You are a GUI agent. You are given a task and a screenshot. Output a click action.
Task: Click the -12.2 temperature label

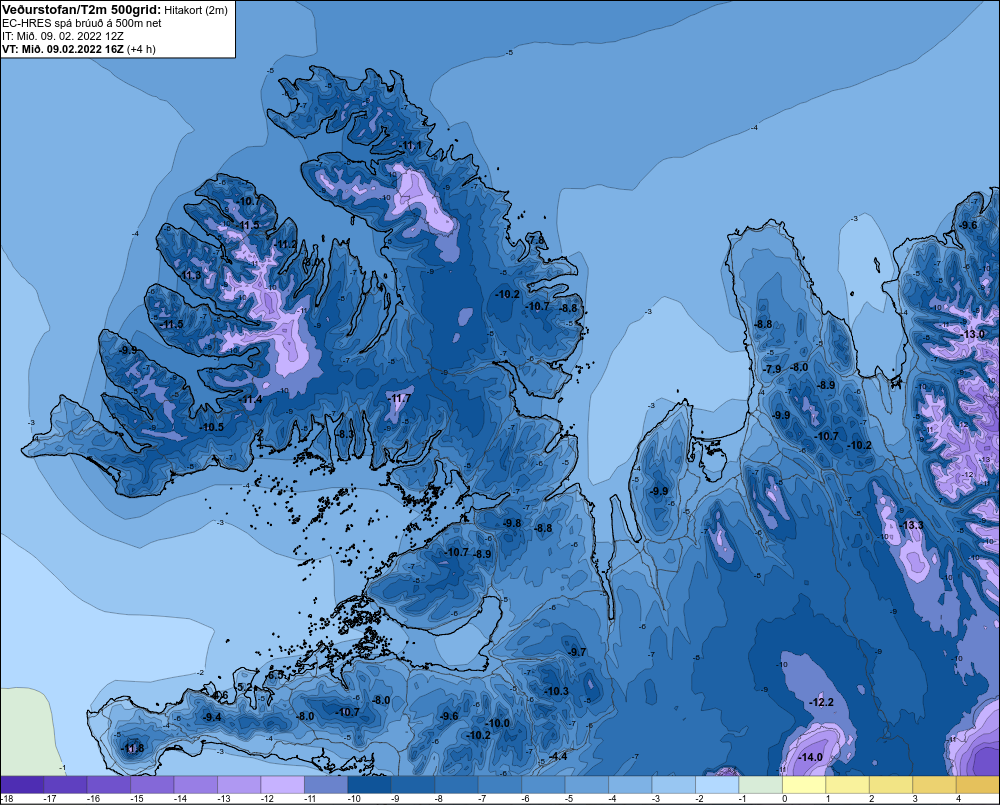(821, 702)
